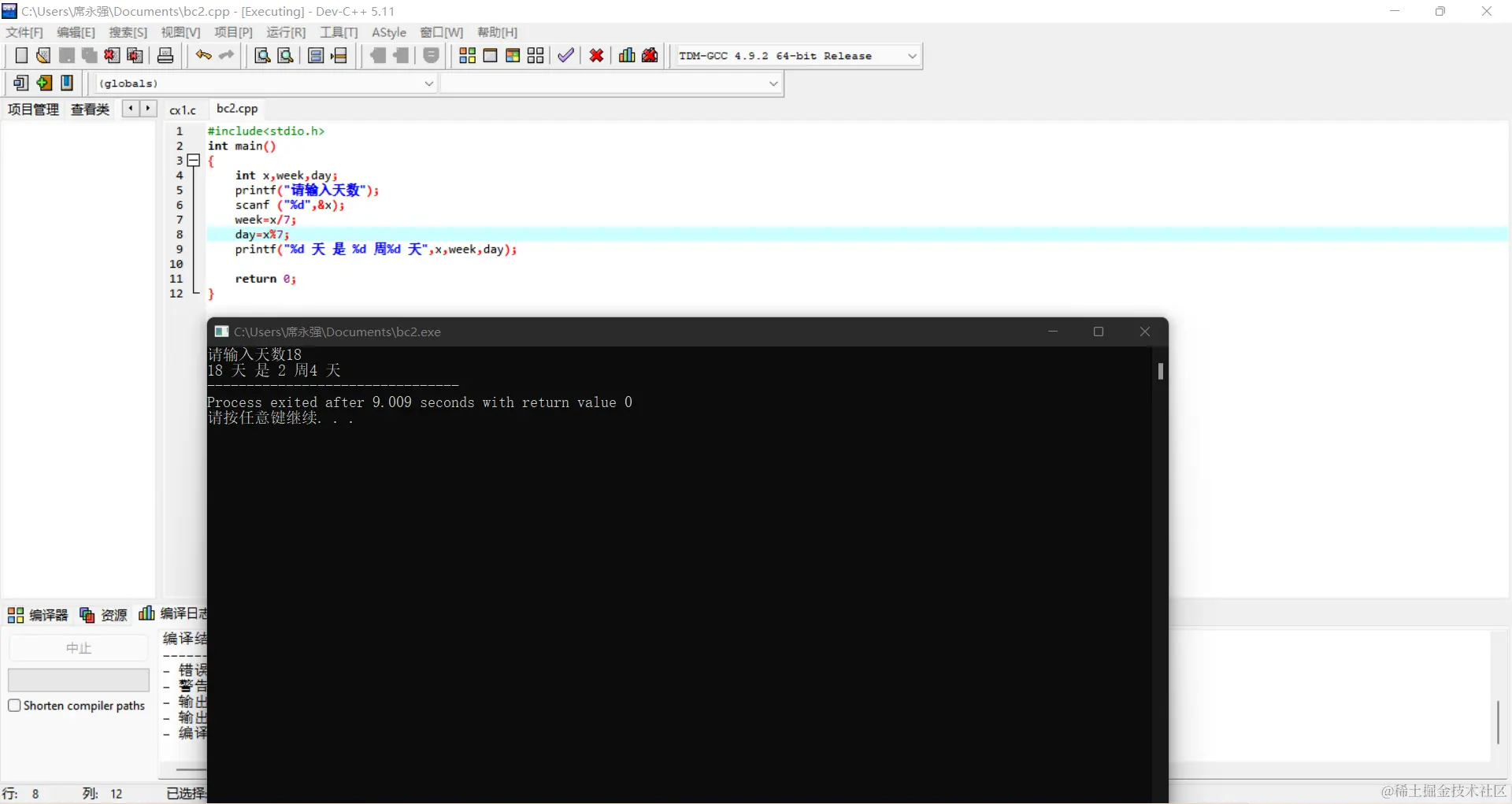The height and width of the screenshot is (804, 1512).
Task: Create a new source file from the toolbar
Action: pyautogui.click(x=21, y=56)
